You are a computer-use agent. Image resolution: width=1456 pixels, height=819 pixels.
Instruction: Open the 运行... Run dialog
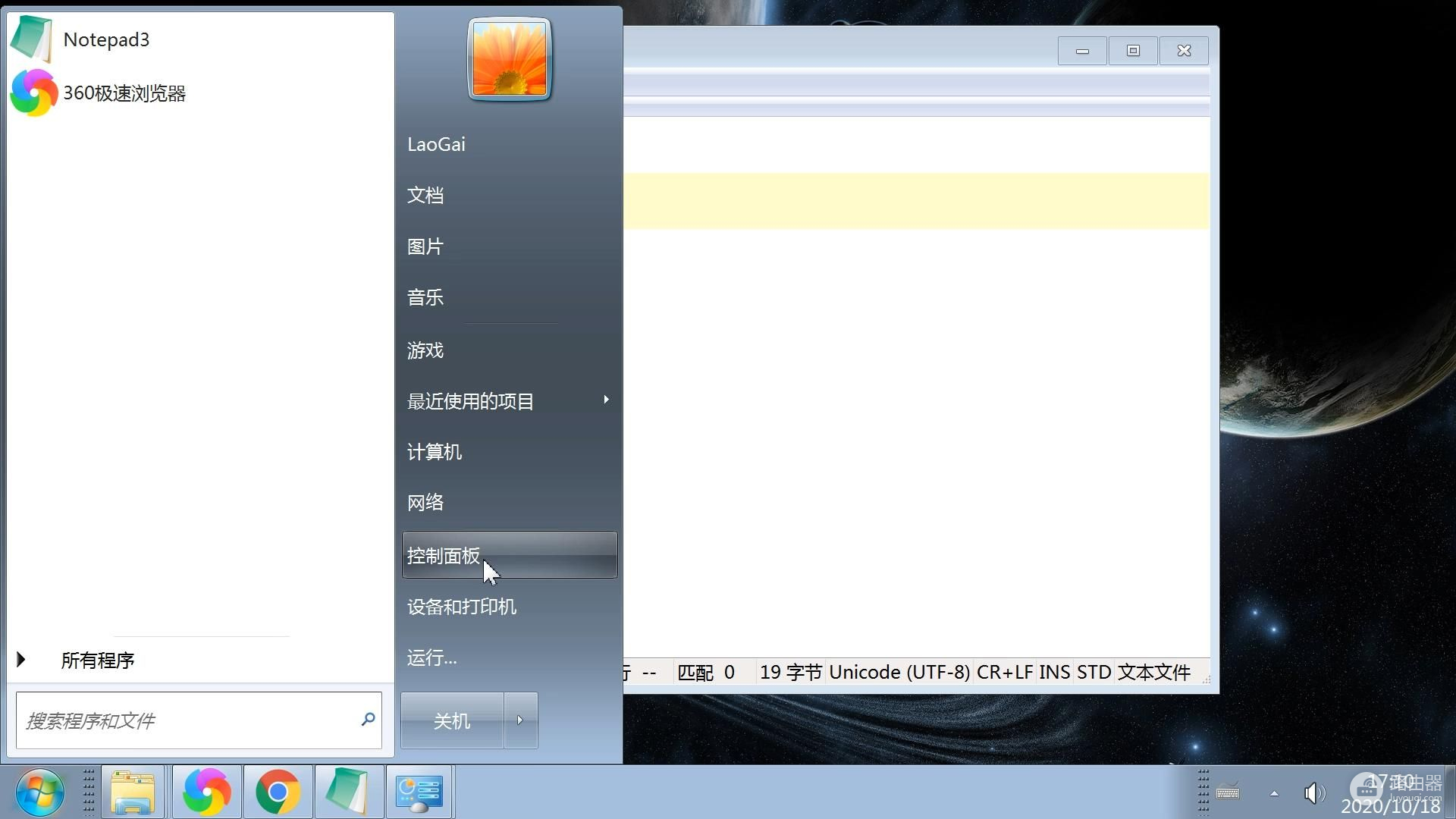tap(431, 657)
